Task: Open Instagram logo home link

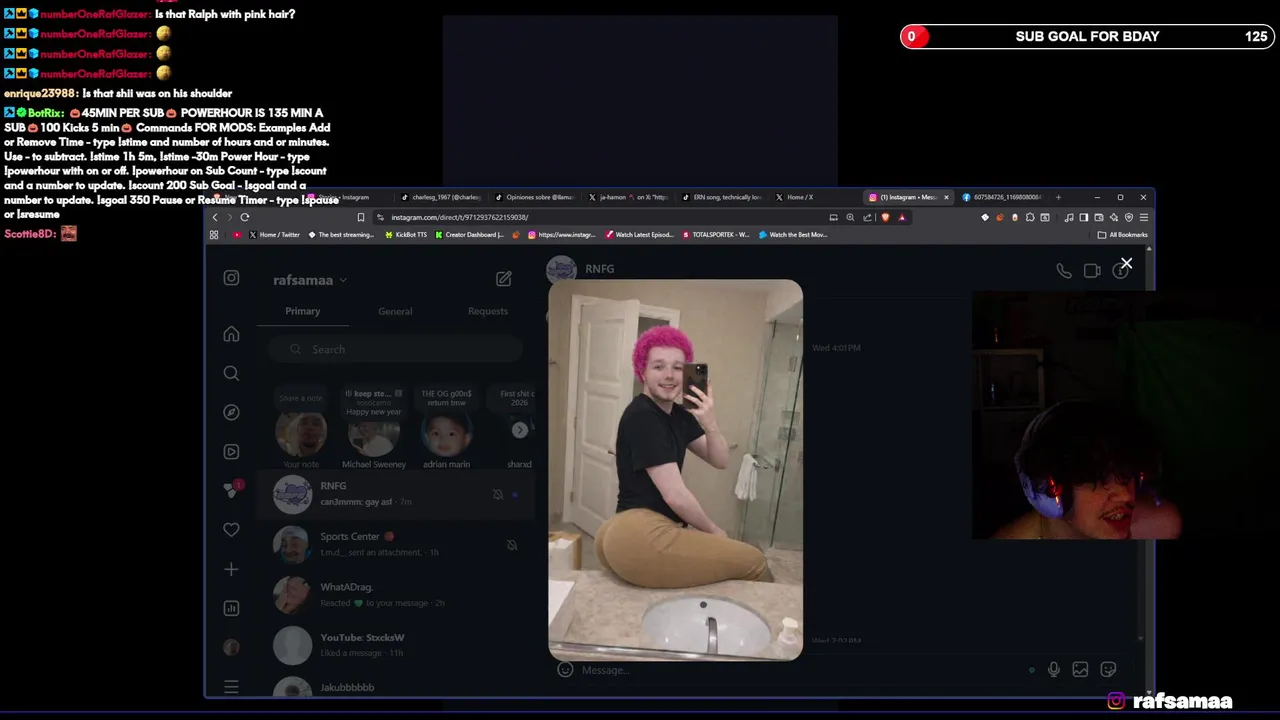Action: (x=231, y=278)
